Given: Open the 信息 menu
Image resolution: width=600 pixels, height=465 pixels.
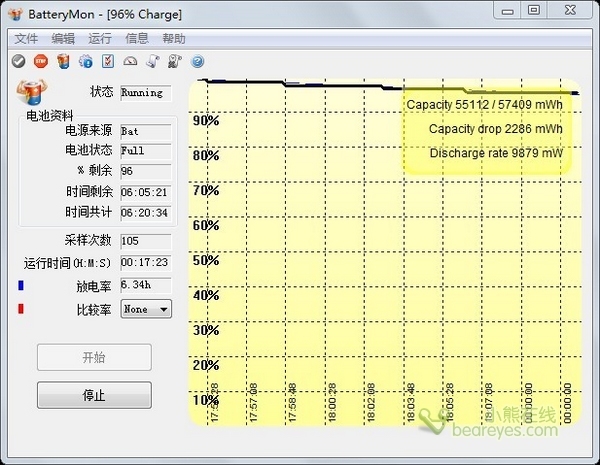Looking at the screenshot, I should pyautogui.click(x=137, y=38).
